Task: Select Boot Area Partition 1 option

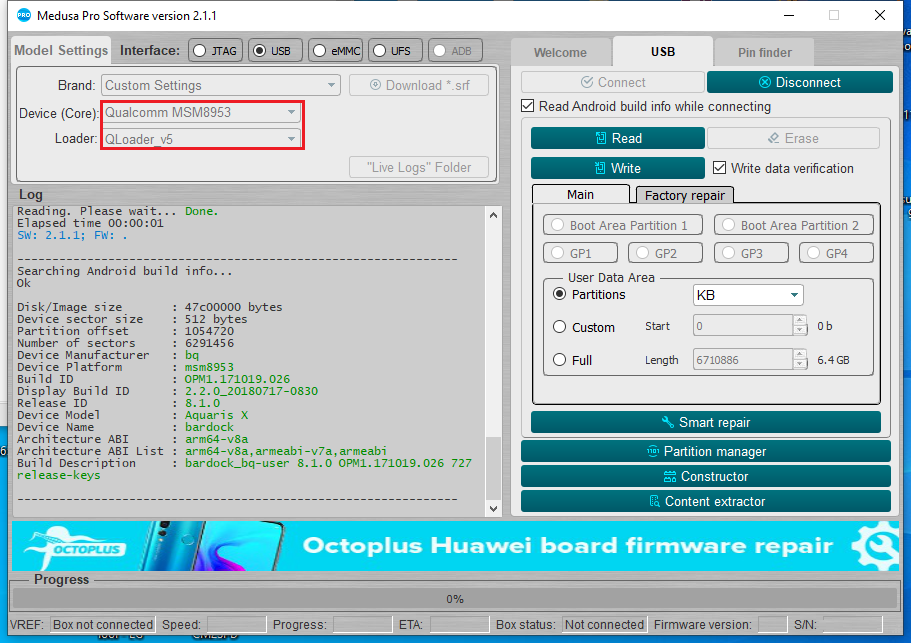Action: (623, 225)
